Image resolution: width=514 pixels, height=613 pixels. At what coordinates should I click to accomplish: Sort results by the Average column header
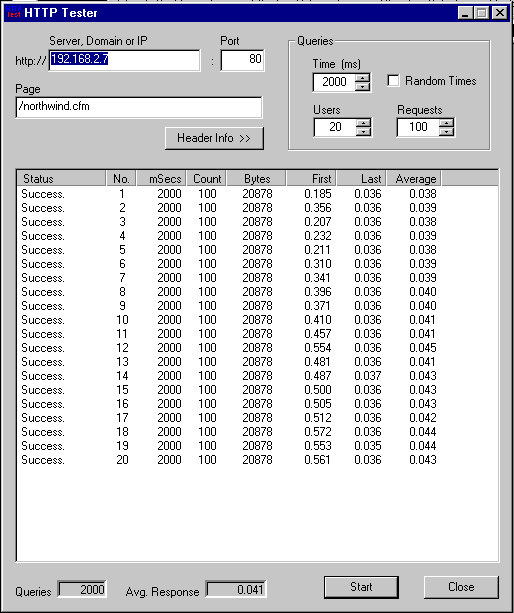414,178
